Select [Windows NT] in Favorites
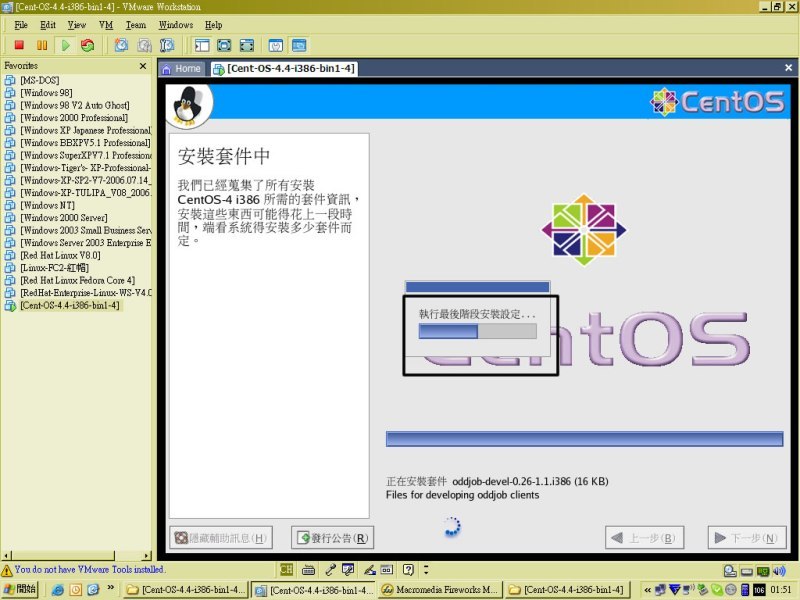 pyautogui.click(x=47, y=205)
